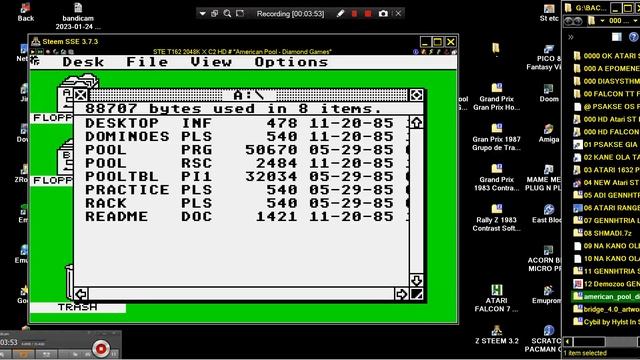Stop recording with the red stop square

[368, 13]
